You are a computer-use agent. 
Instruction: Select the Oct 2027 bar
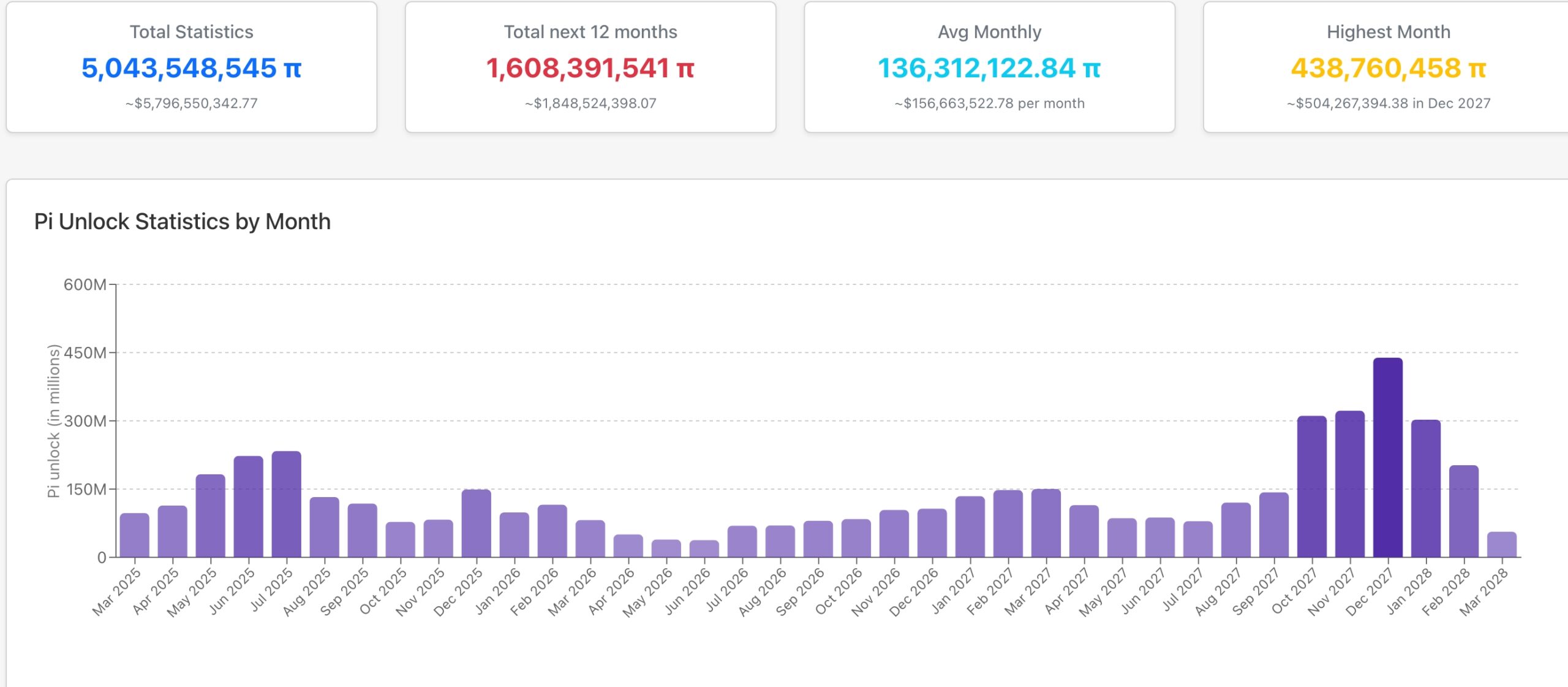point(1311,487)
